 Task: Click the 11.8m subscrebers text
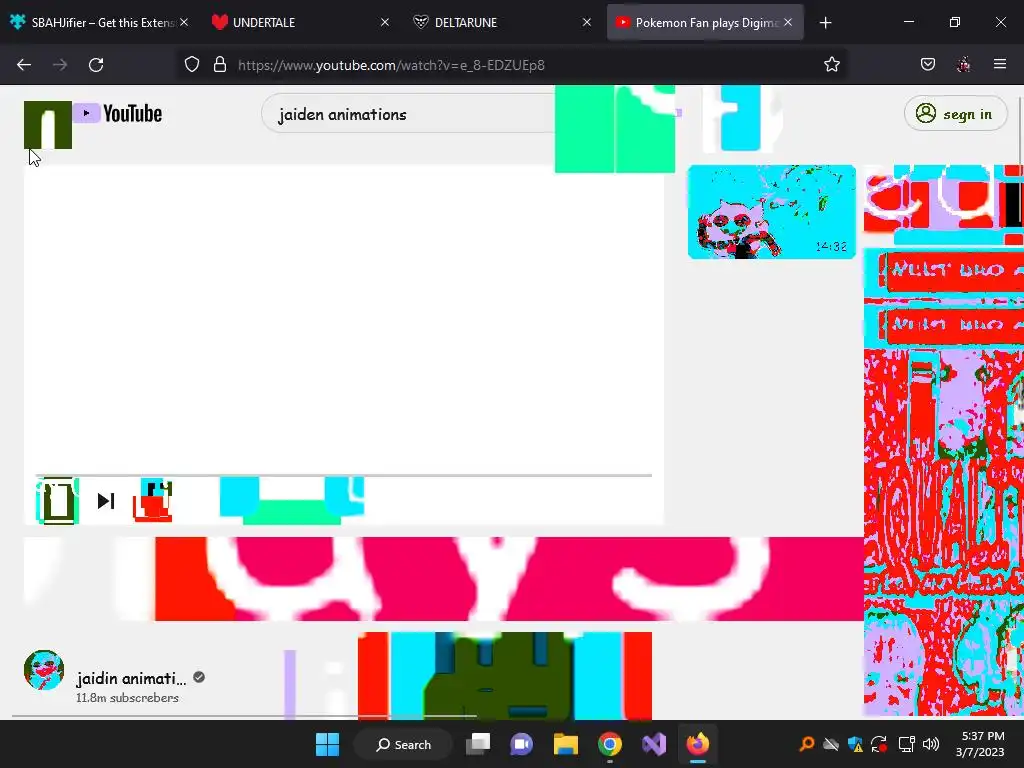(127, 698)
